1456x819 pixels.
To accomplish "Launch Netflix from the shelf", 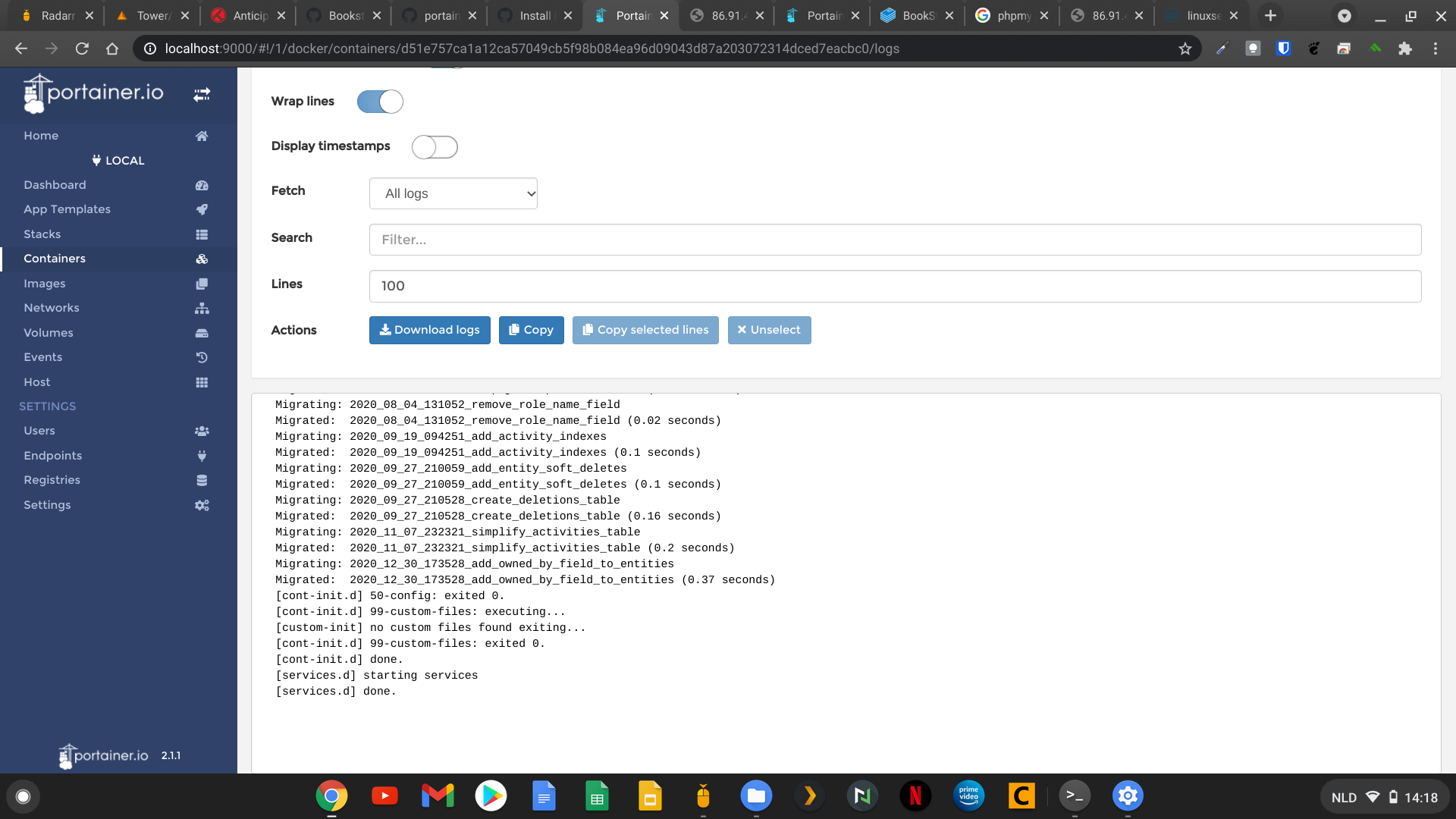I will point(915,795).
